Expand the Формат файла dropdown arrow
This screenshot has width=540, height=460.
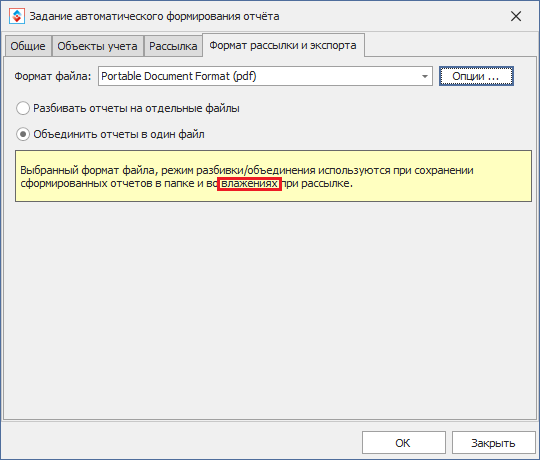point(425,76)
